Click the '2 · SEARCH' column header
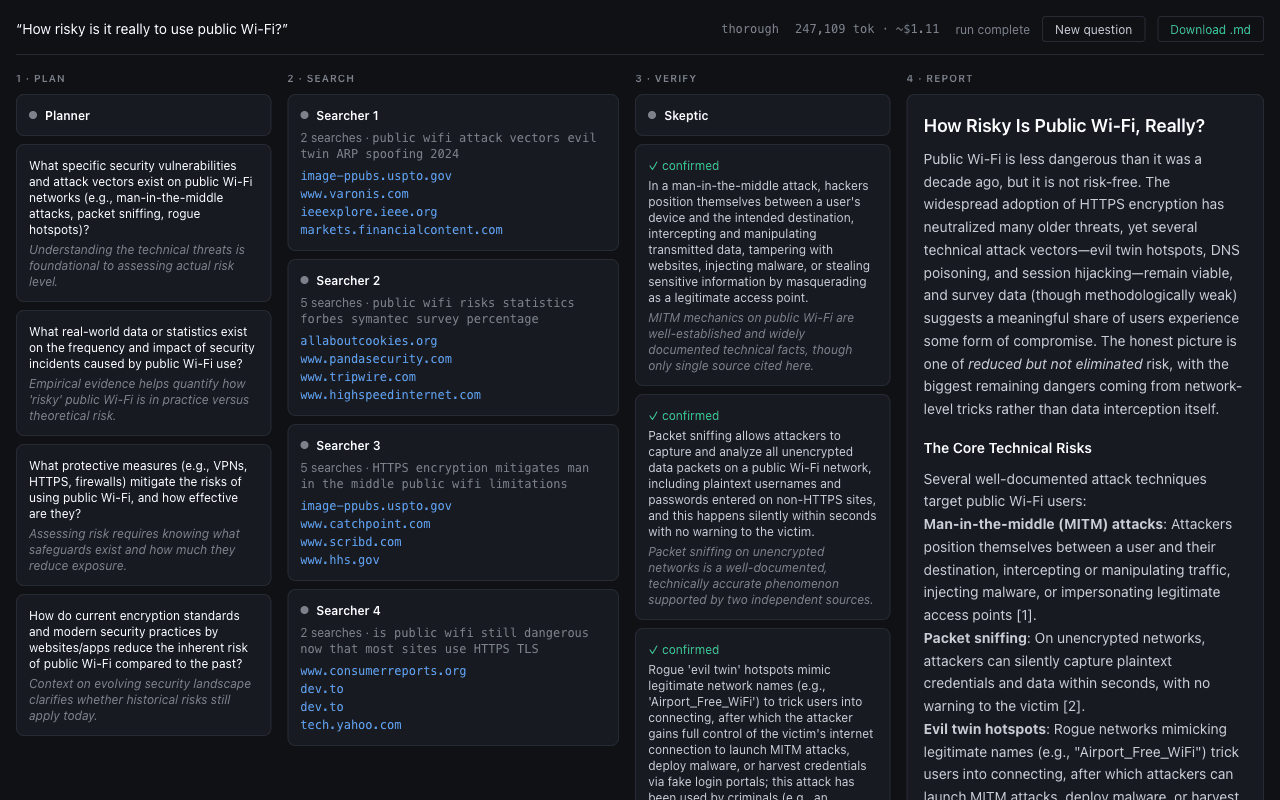Screen dimensions: 1280x800 tap(321, 79)
